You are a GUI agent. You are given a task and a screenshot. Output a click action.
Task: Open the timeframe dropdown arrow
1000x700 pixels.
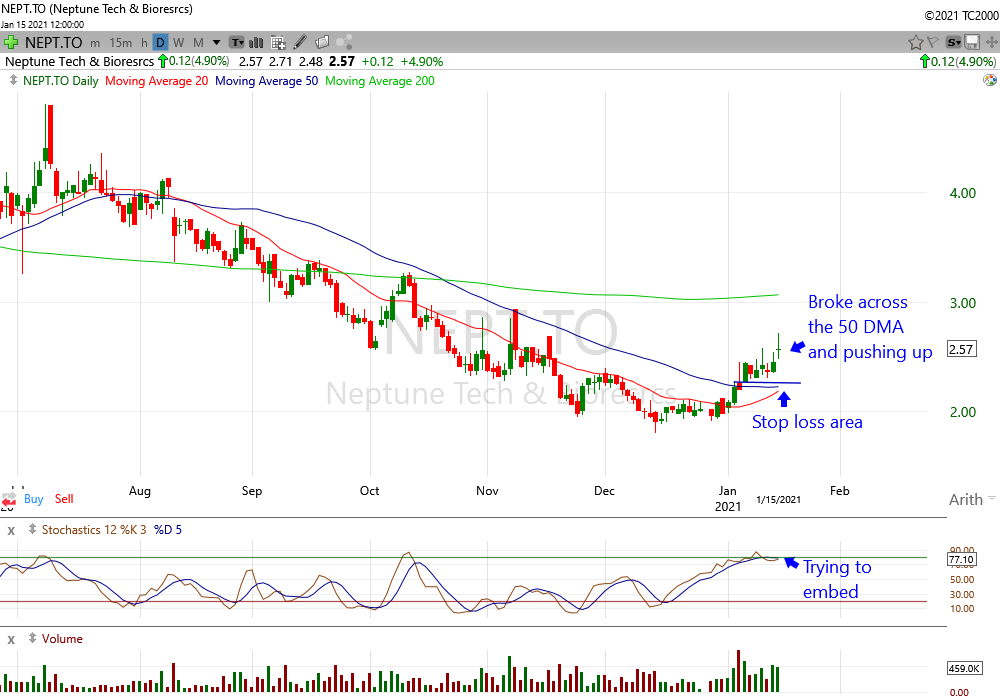point(216,43)
